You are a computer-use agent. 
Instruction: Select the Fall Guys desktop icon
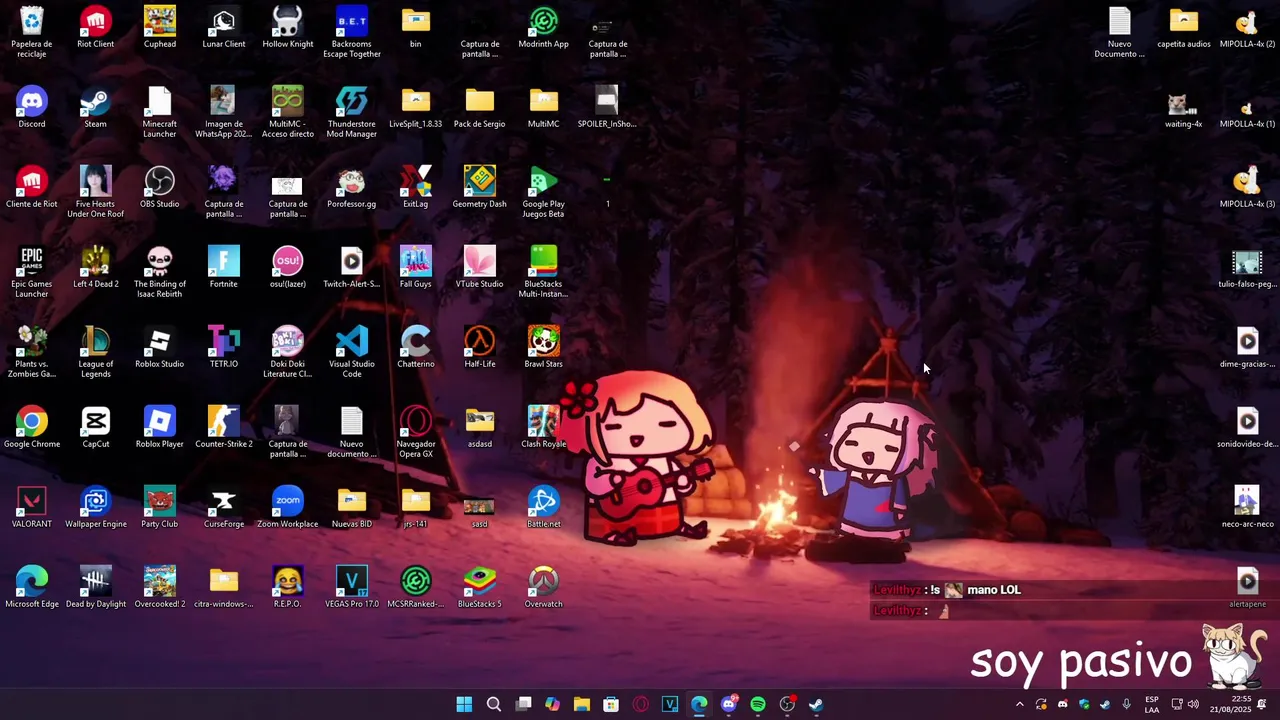pos(416,268)
